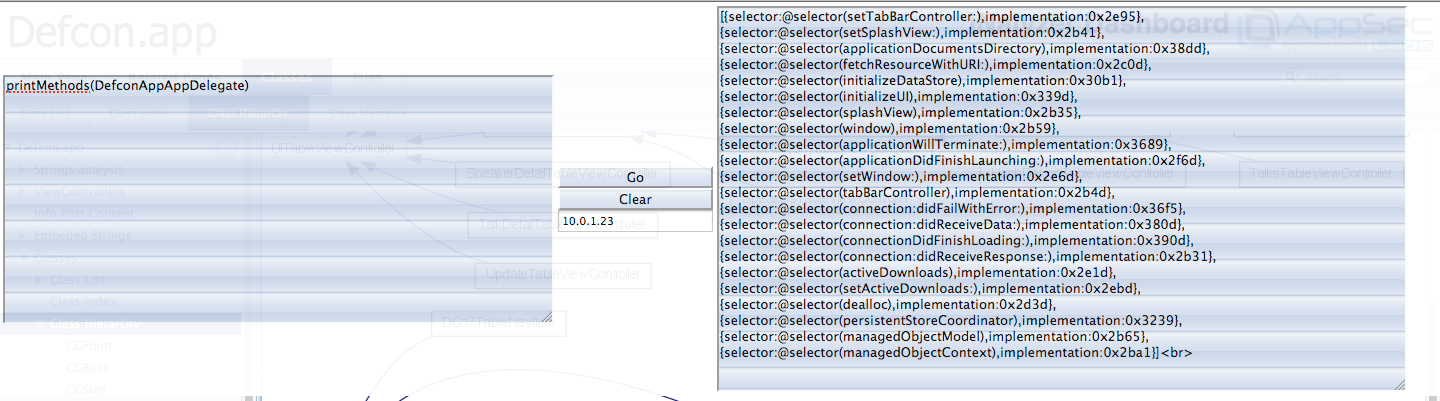Click the 10.0.1.23 IP address field
1440x401 pixels.
[x=634, y=221]
